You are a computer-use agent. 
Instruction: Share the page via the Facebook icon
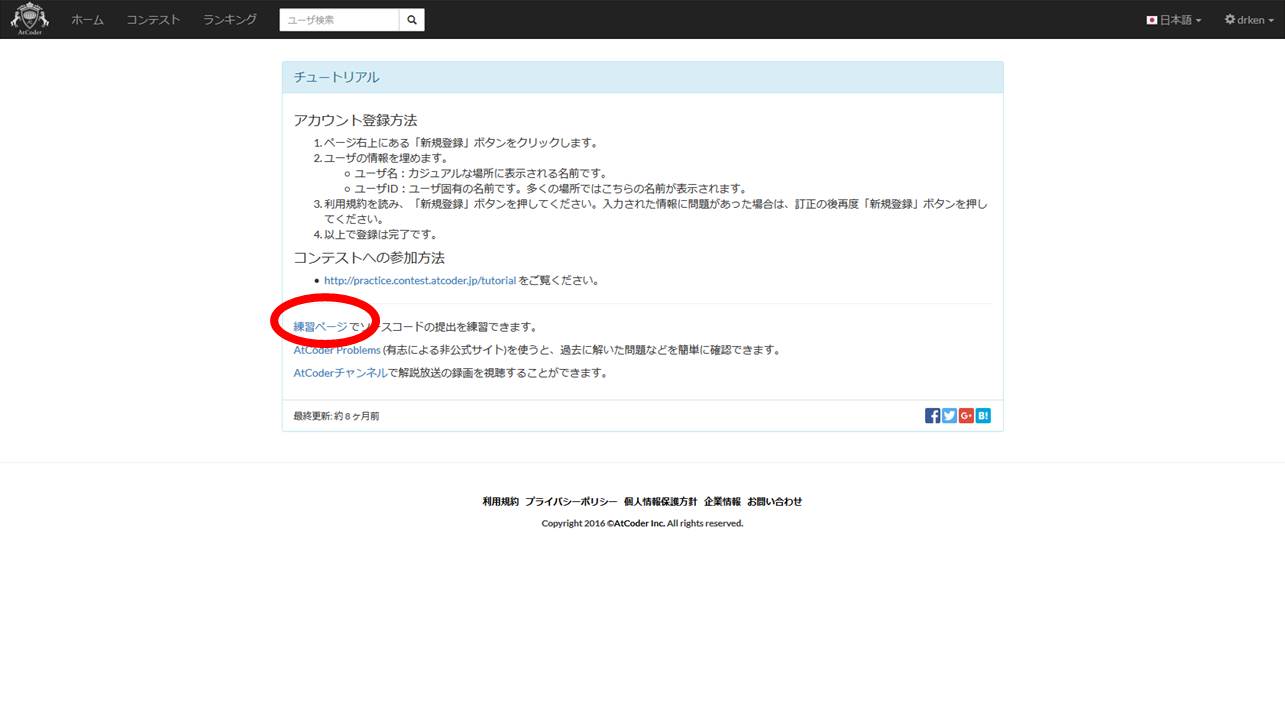coord(931,414)
